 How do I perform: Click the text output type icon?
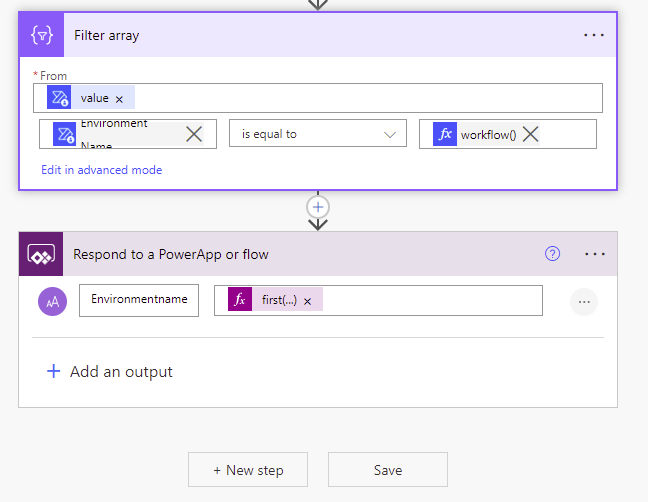point(52,302)
